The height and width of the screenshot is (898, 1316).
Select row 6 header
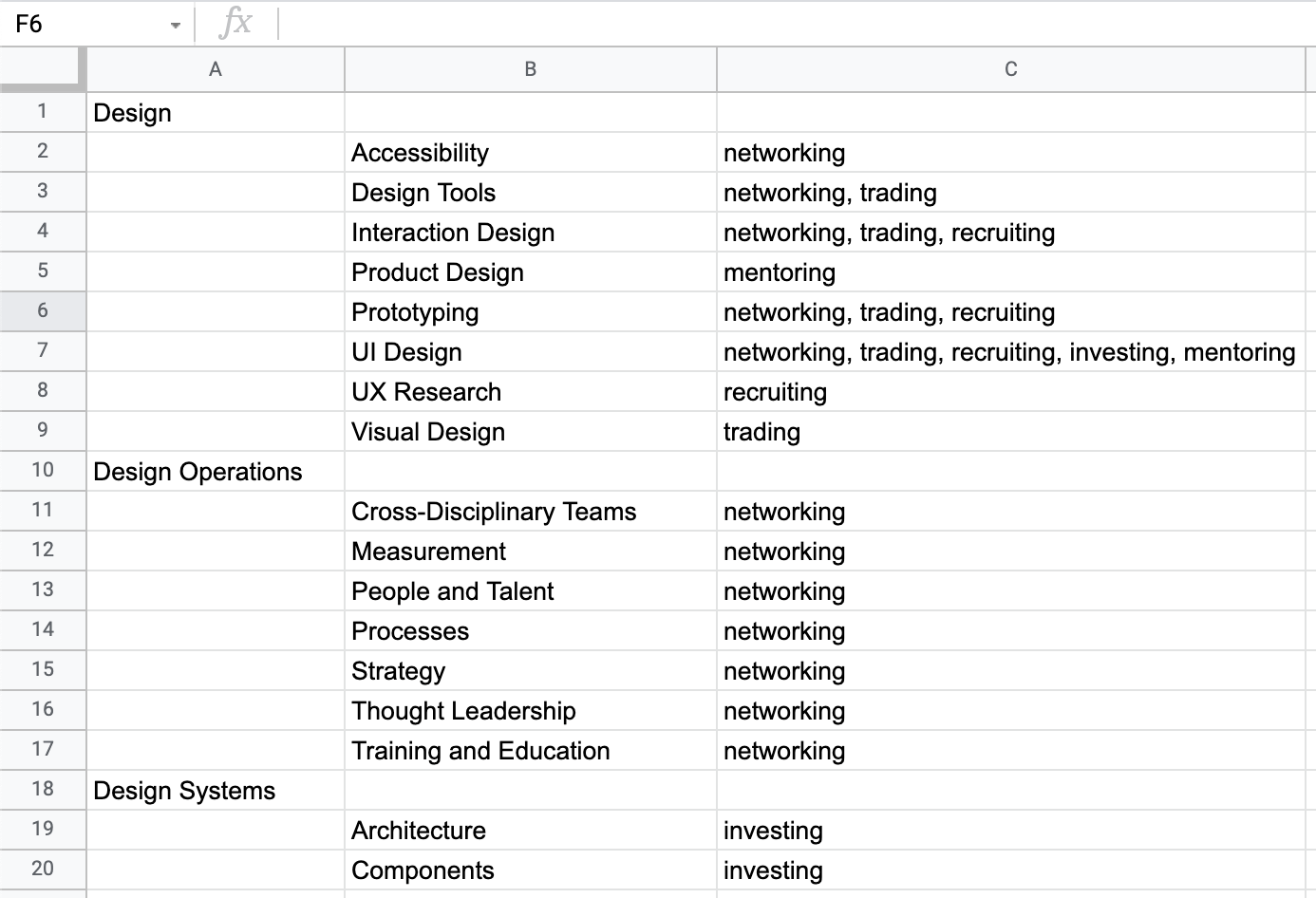tap(43, 311)
